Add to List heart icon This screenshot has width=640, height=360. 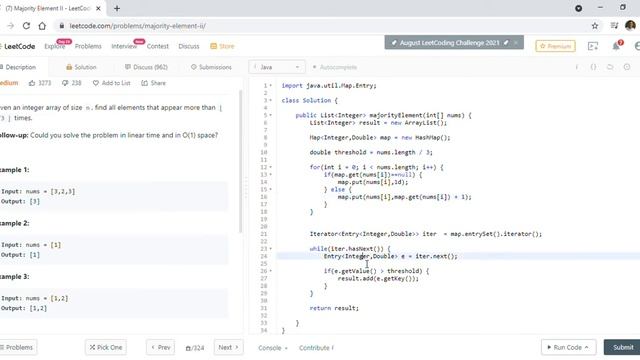pos(96,83)
